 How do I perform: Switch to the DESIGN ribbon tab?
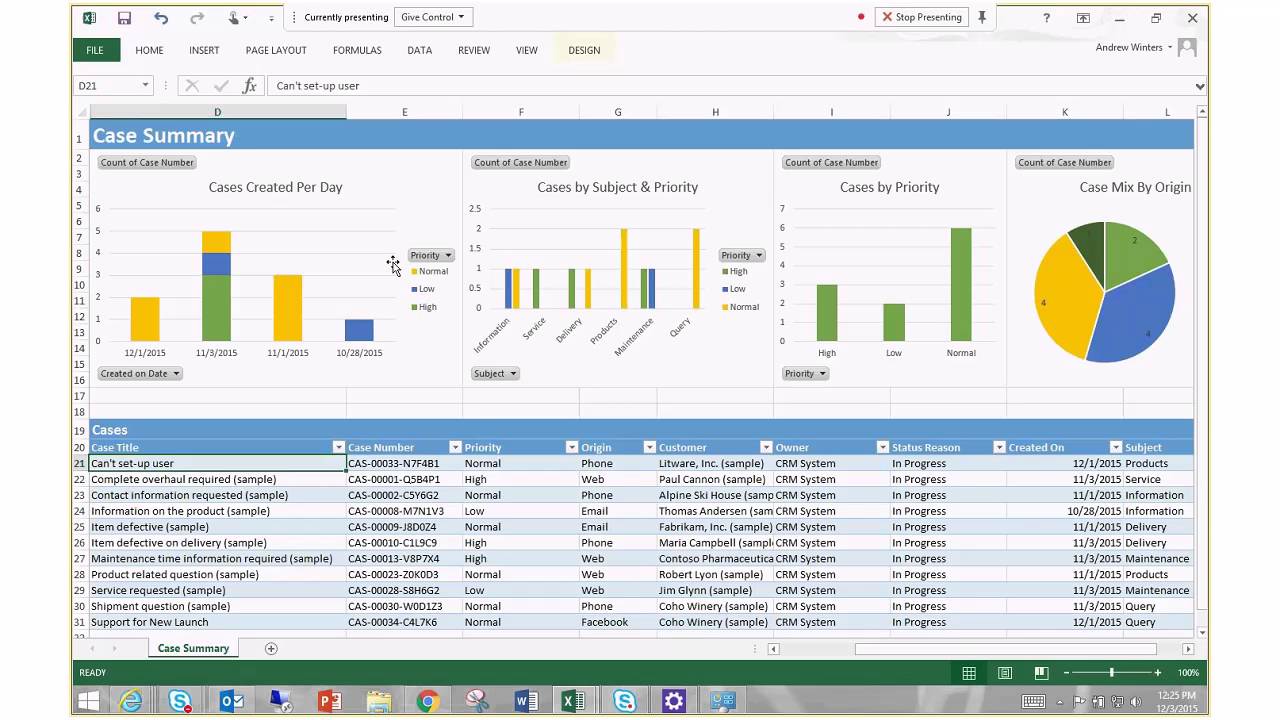(x=584, y=50)
